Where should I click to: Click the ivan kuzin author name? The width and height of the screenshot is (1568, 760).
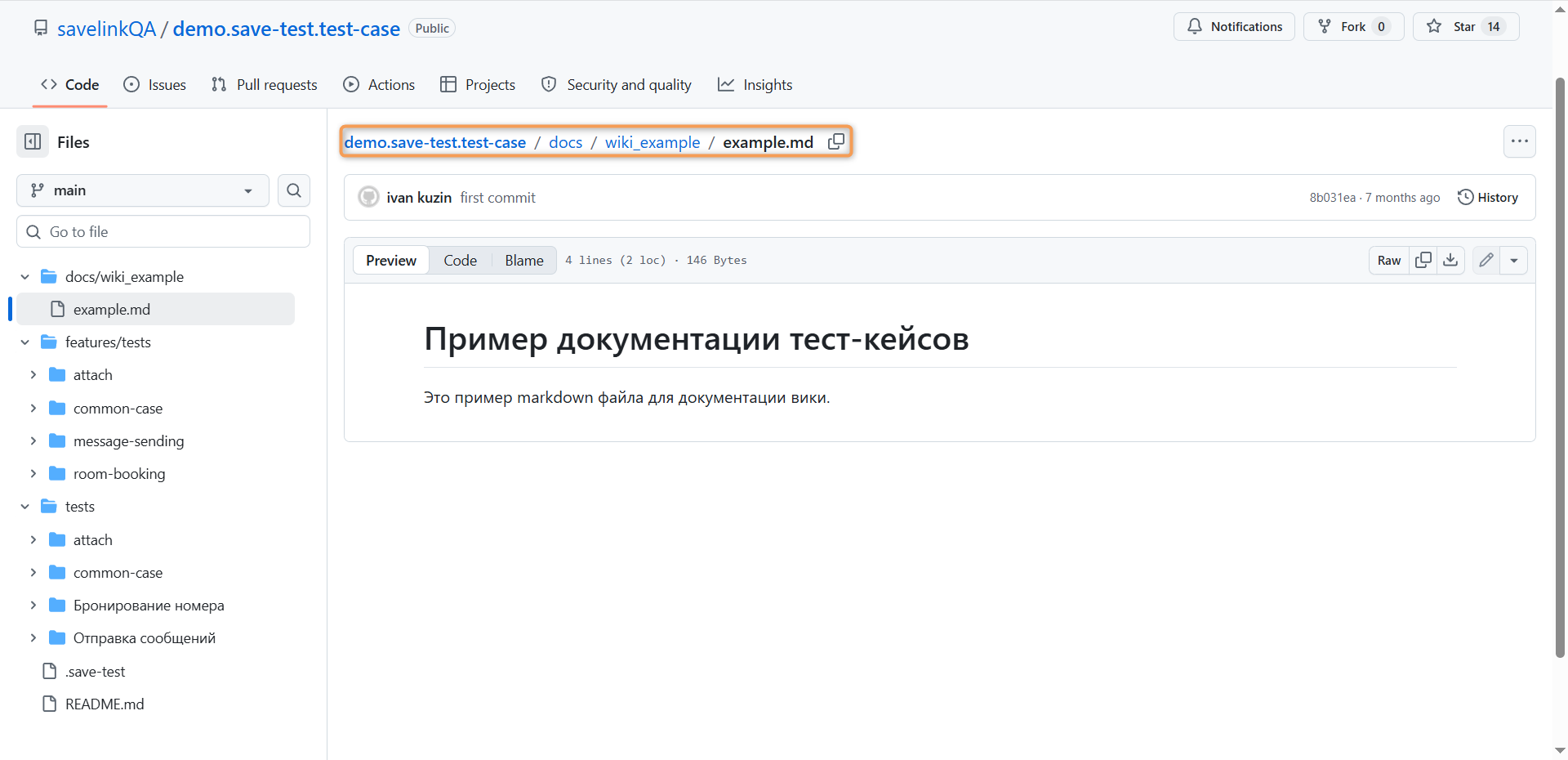(x=419, y=198)
